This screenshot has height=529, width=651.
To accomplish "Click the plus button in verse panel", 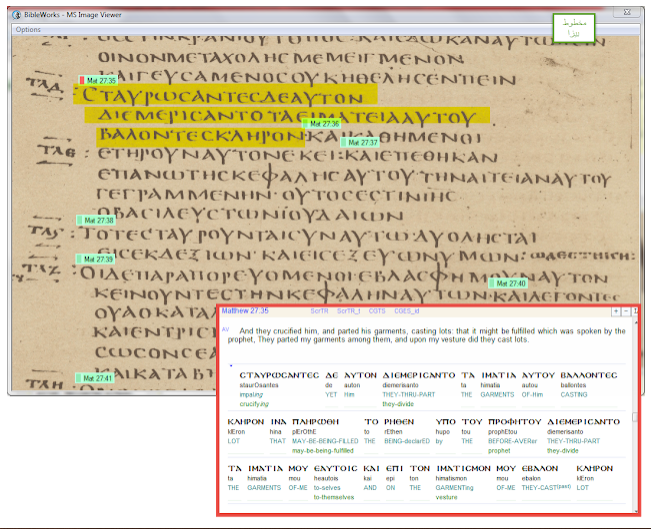I will (616, 311).
